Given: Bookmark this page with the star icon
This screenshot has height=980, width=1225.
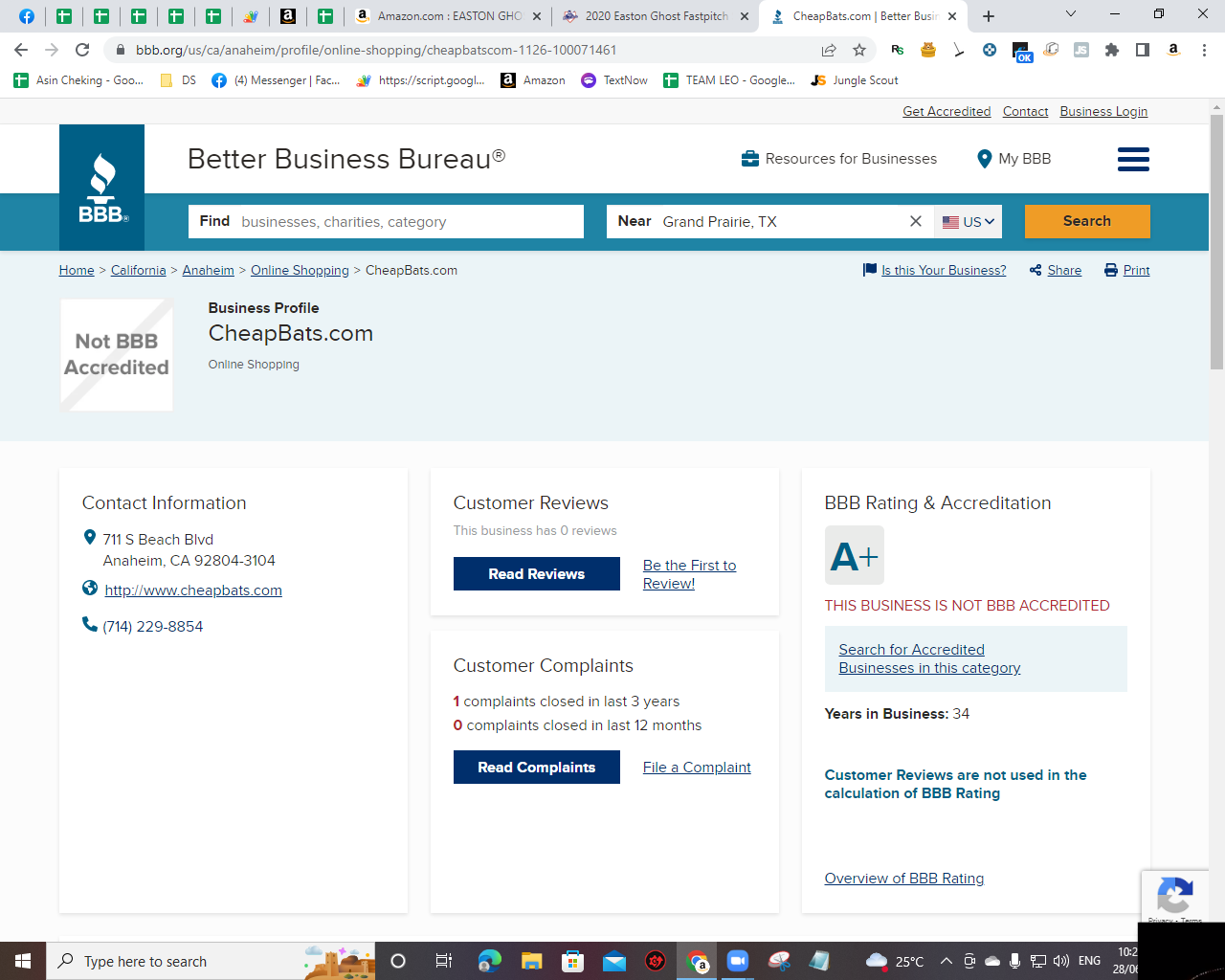Looking at the screenshot, I should 859,50.
